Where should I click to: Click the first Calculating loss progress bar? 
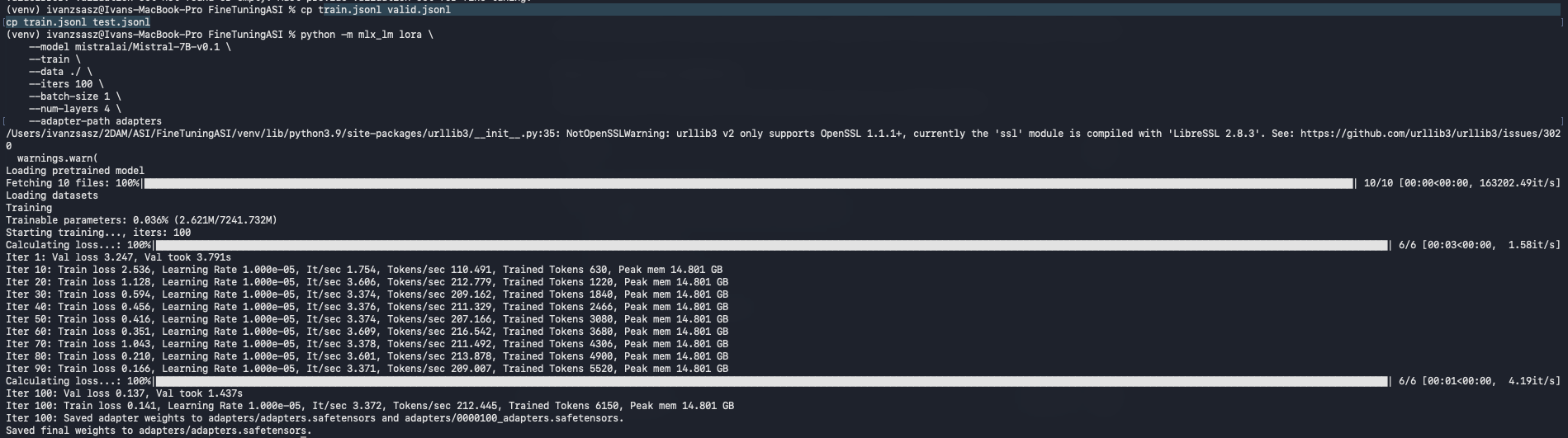(x=771, y=245)
